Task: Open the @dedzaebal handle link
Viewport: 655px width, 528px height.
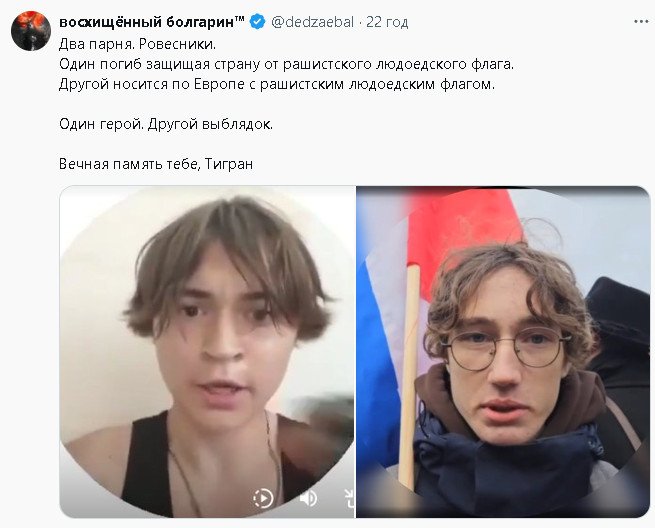Action: click(x=312, y=22)
